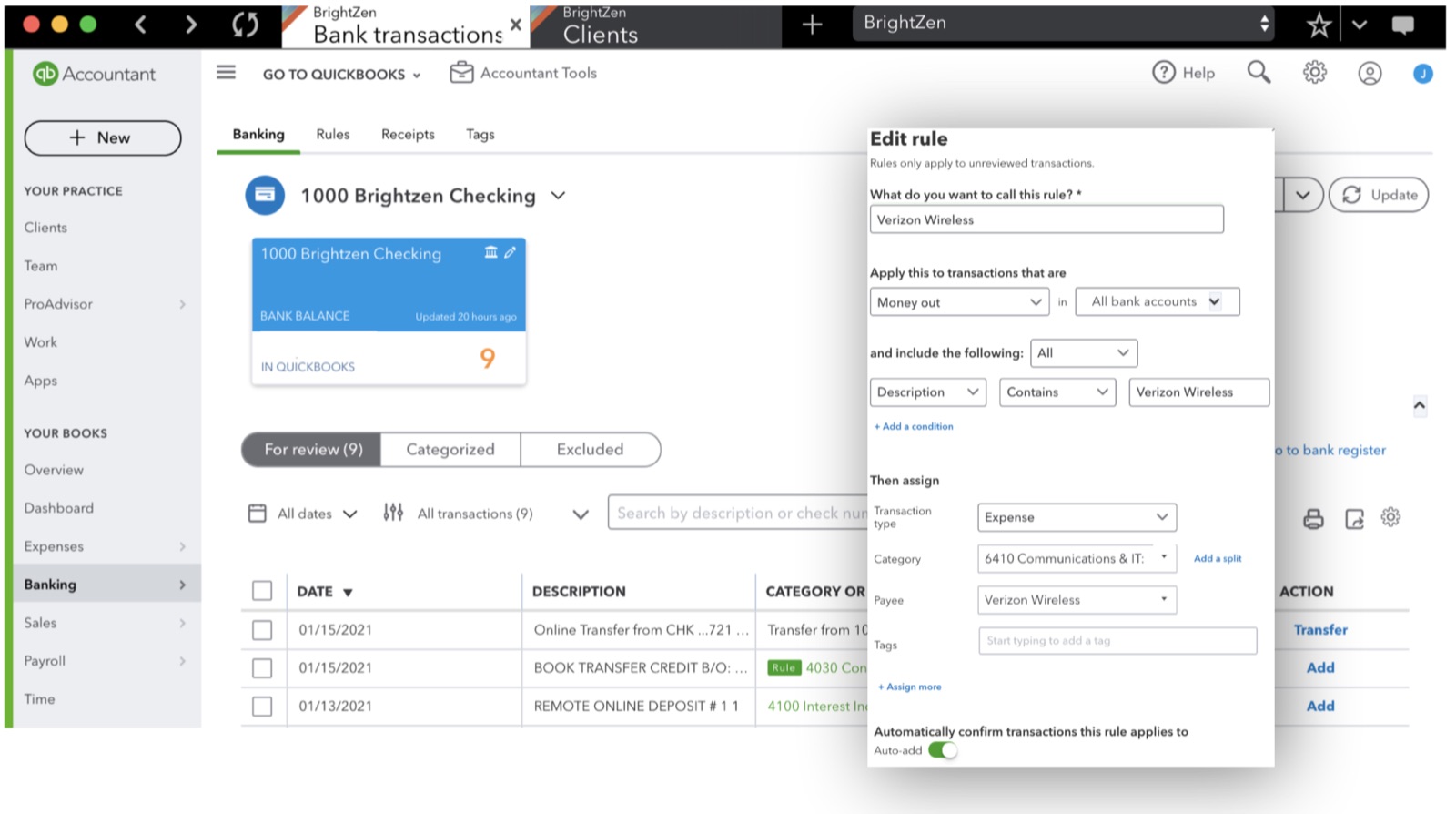Open GO TO QUICKBOOKS dropdown

click(342, 75)
